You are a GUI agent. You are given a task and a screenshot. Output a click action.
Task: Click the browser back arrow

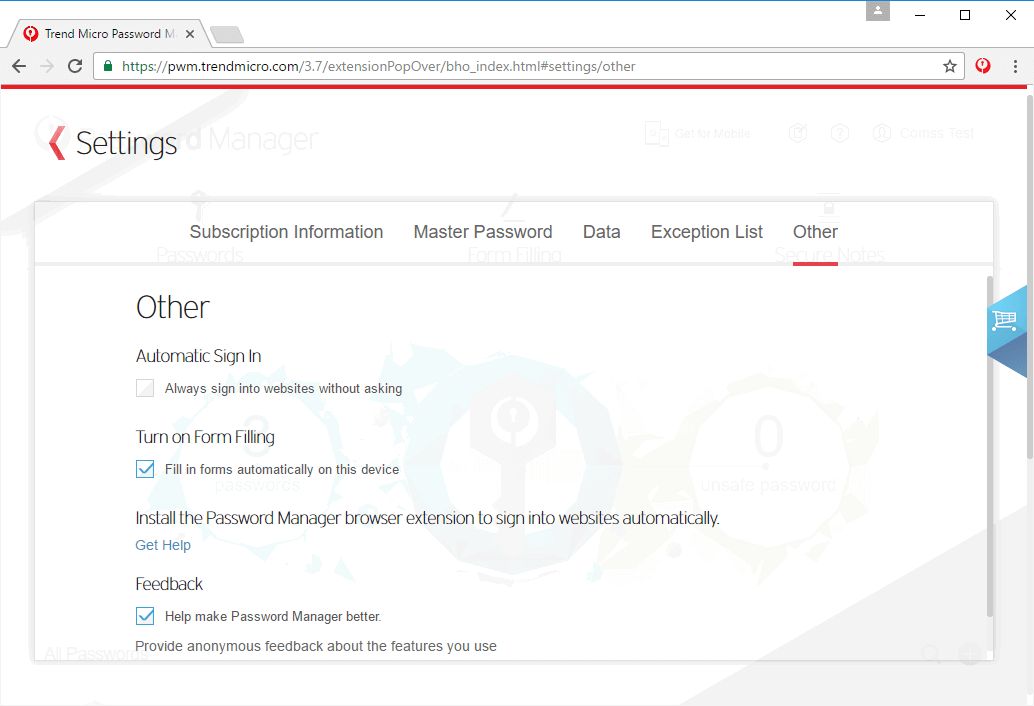pos(19,66)
